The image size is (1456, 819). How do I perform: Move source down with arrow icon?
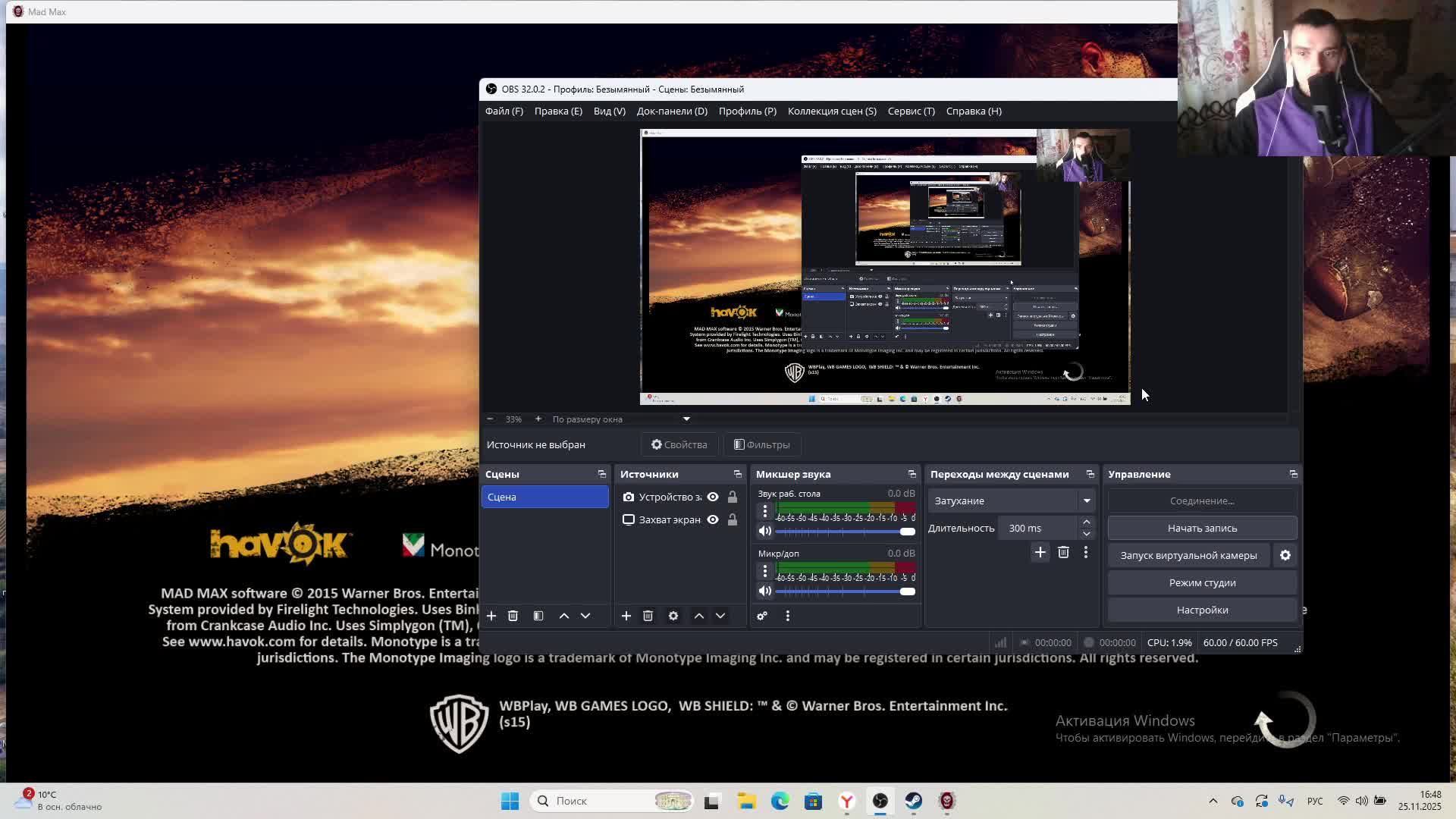point(720,616)
